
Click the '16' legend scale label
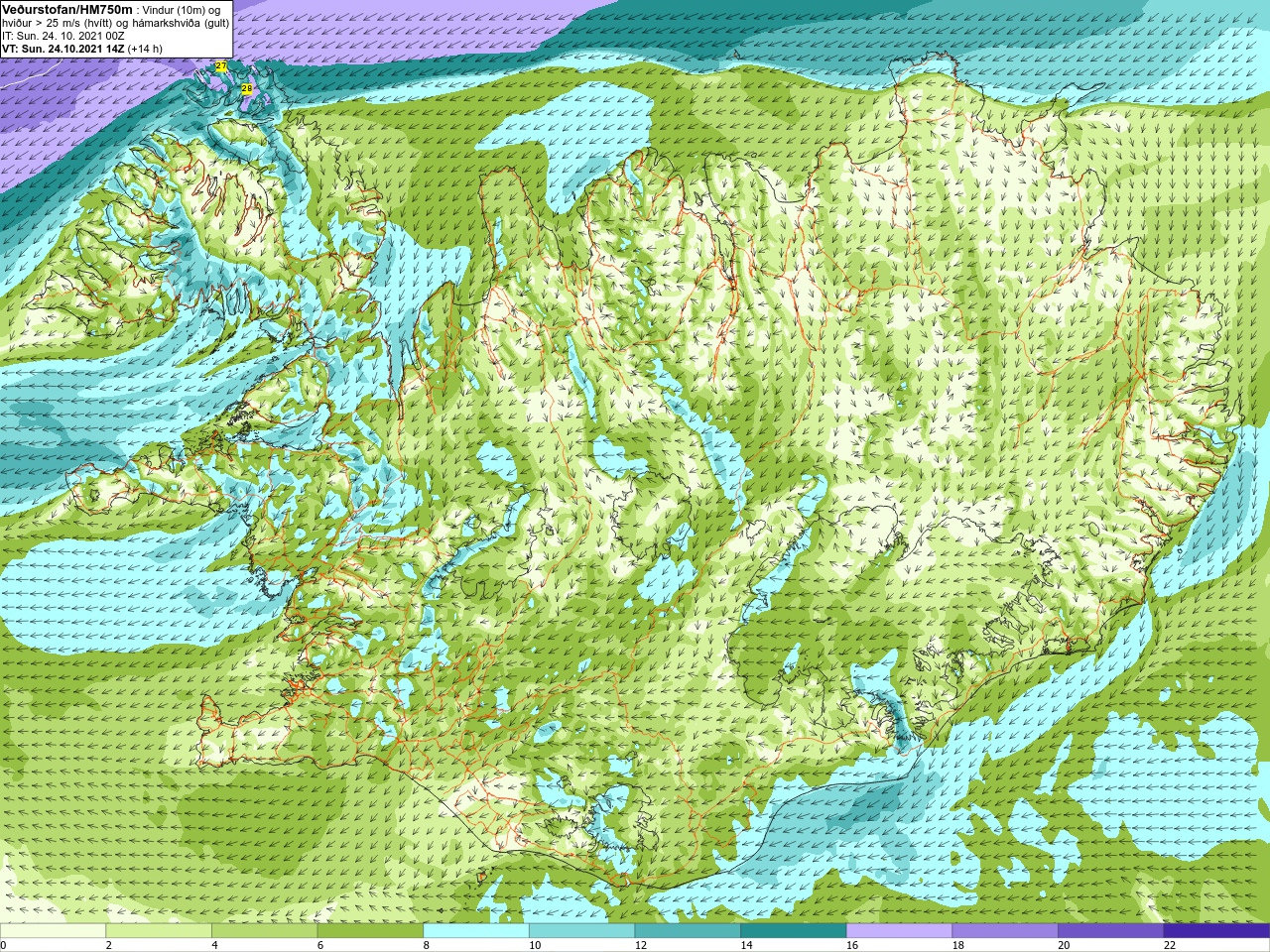(x=852, y=945)
